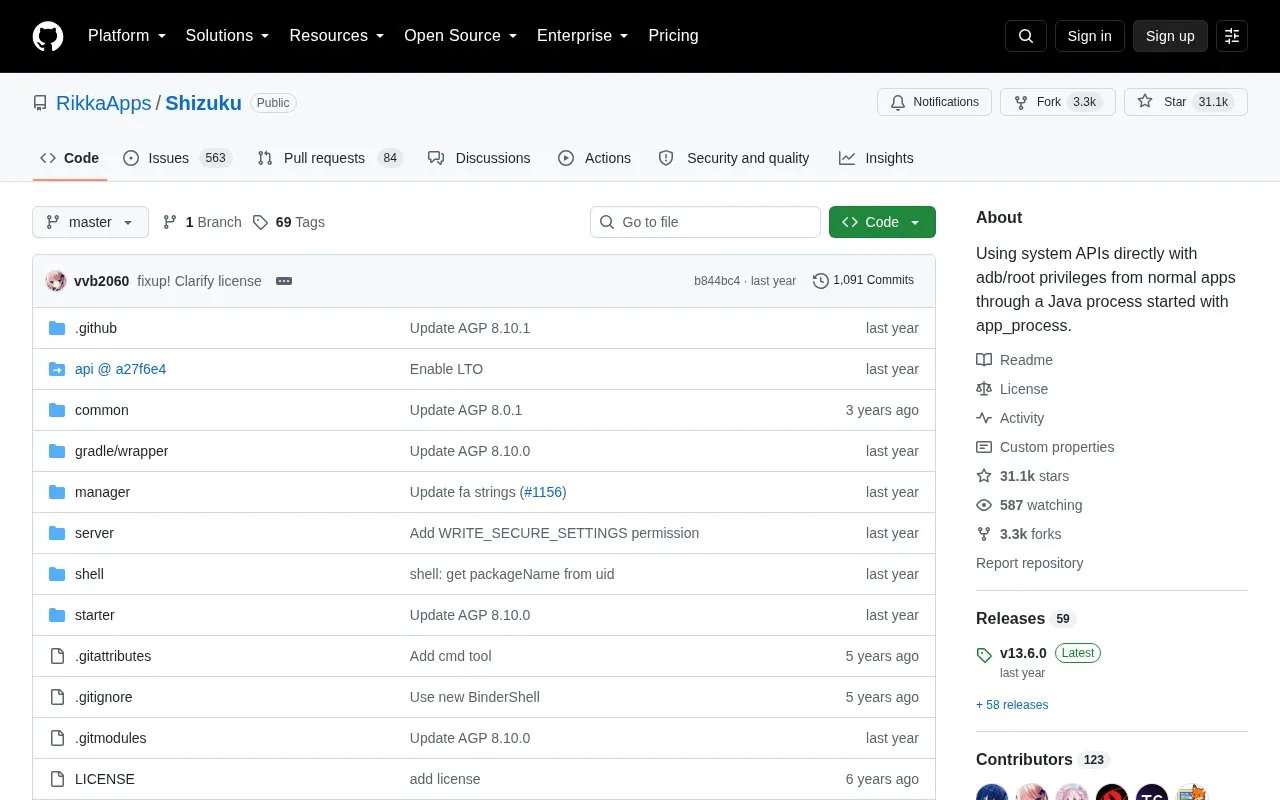View the 1,091 Commits history
Screen dimensions: 1280x800
[x=863, y=281]
